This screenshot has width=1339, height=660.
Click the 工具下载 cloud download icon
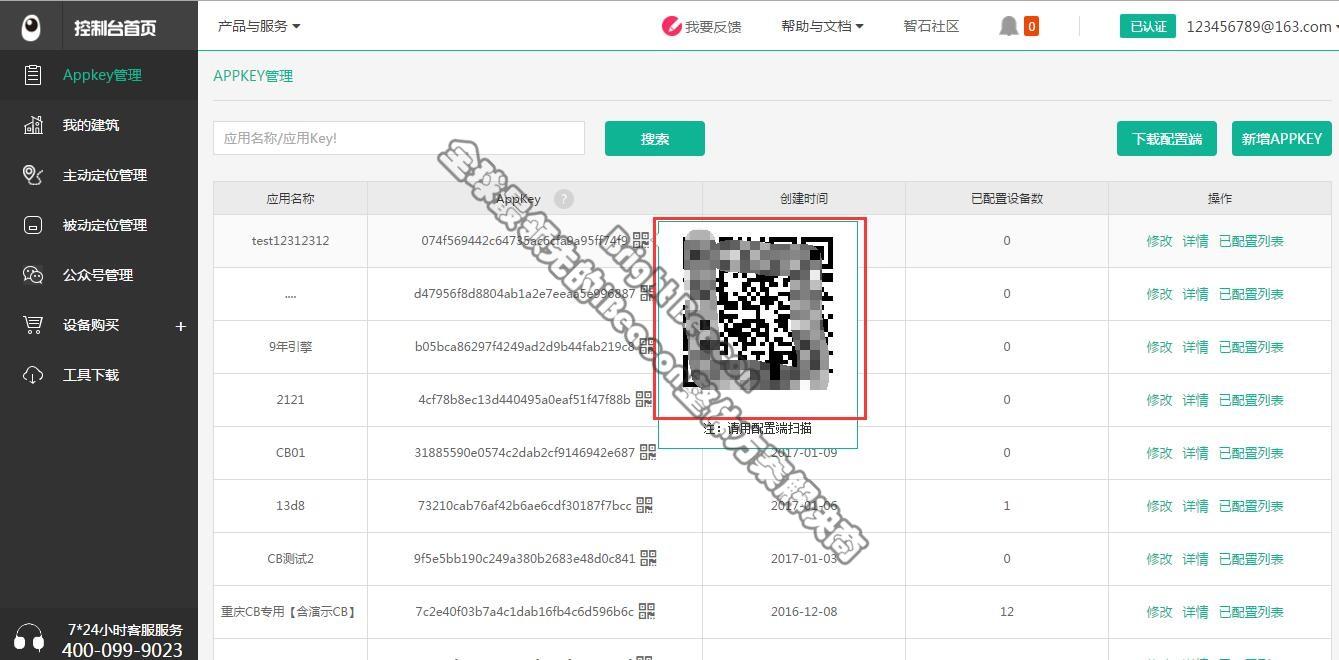click(x=33, y=375)
